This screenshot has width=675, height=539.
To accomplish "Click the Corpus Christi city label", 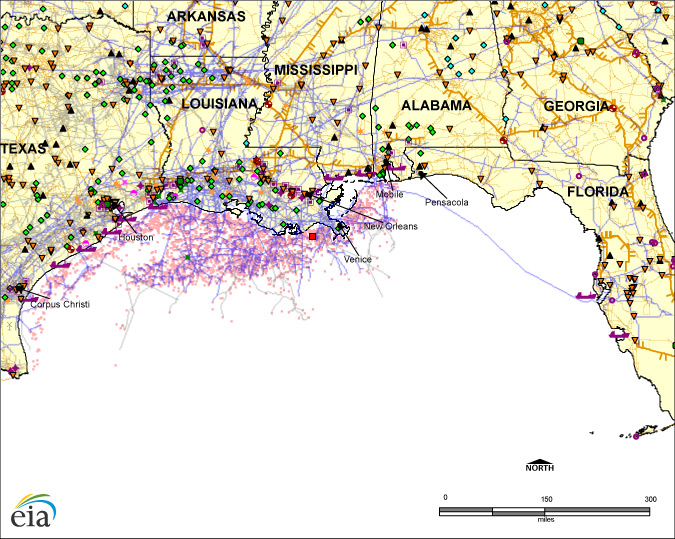I will pyautogui.click(x=60, y=304).
